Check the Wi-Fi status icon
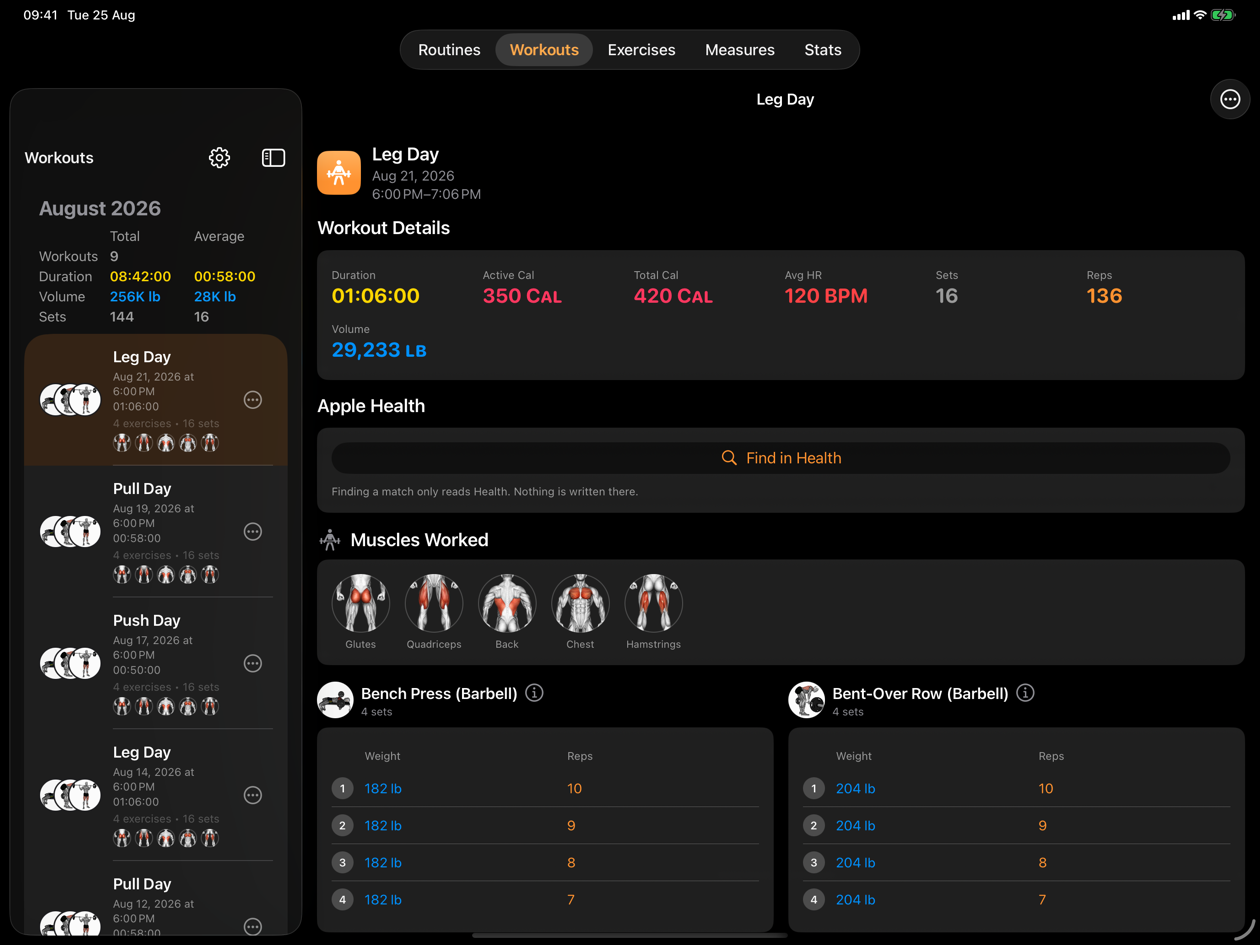This screenshot has height=945, width=1260. pyautogui.click(x=1200, y=15)
